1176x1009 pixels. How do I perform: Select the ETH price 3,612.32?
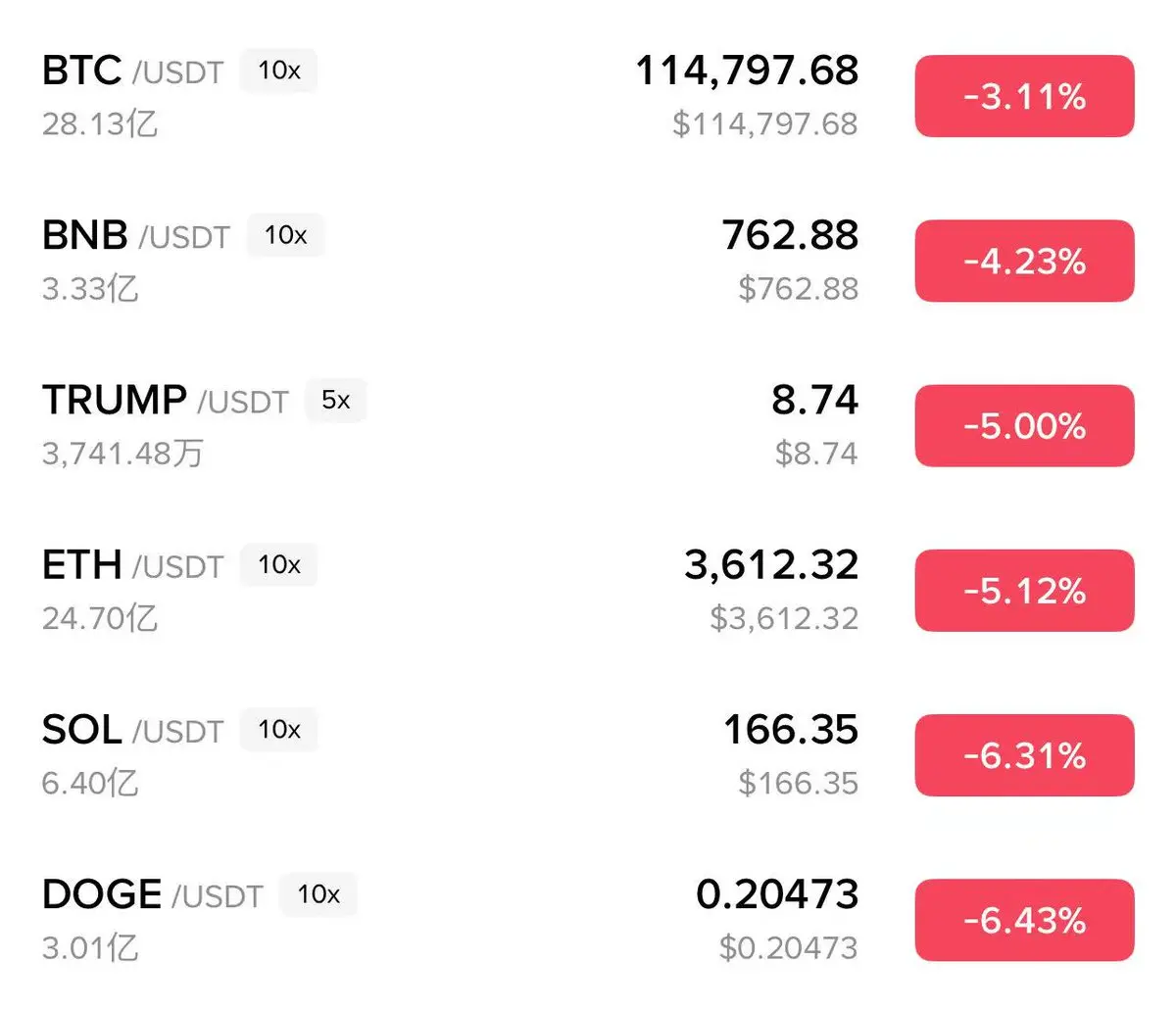tap(771, 565)
